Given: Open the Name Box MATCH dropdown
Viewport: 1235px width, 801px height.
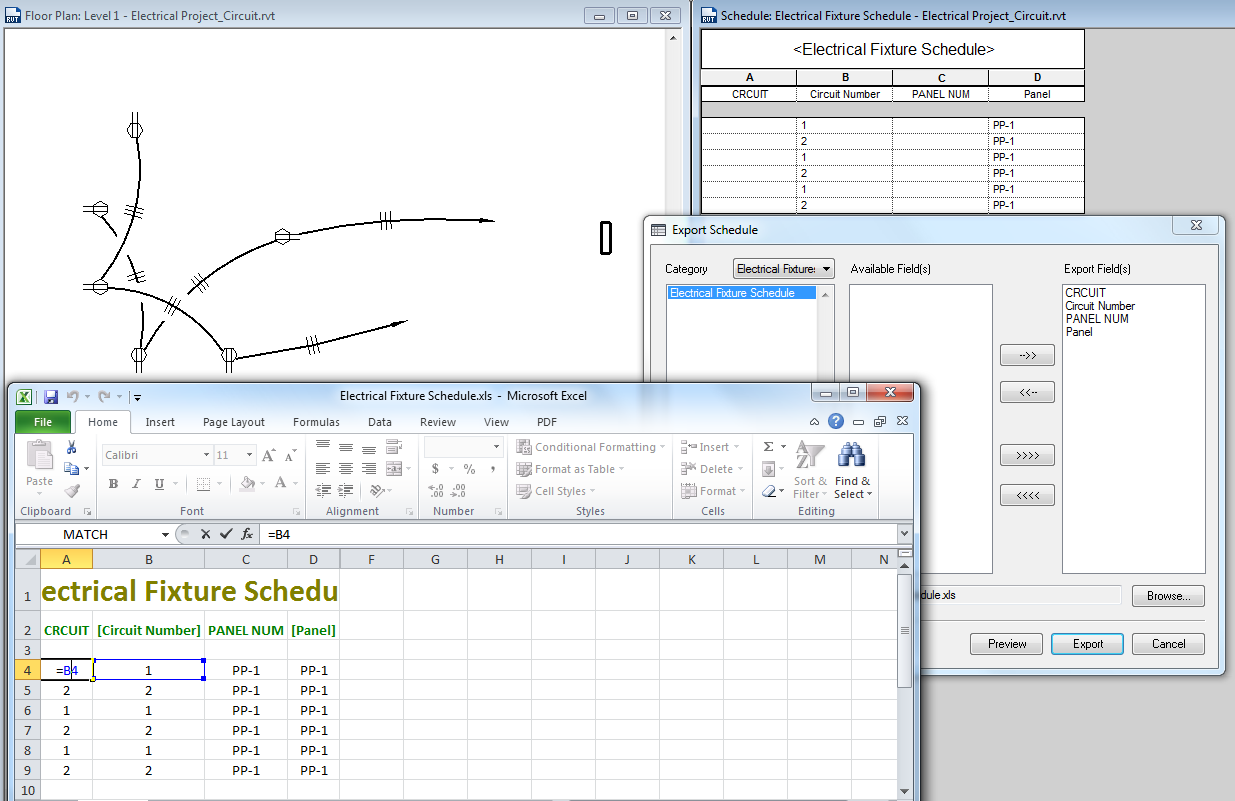Looking at the screenshot, I should click(x=166, y=535).
